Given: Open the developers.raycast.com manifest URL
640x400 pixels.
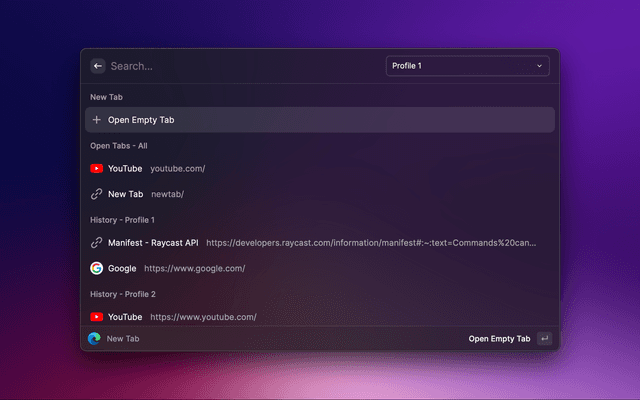Looking at the screenshot, I should [x=370, y=243].
